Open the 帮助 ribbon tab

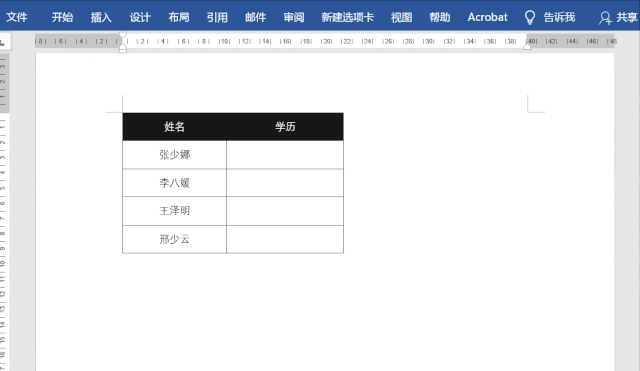pyautogui.click(x=440, y=17)
